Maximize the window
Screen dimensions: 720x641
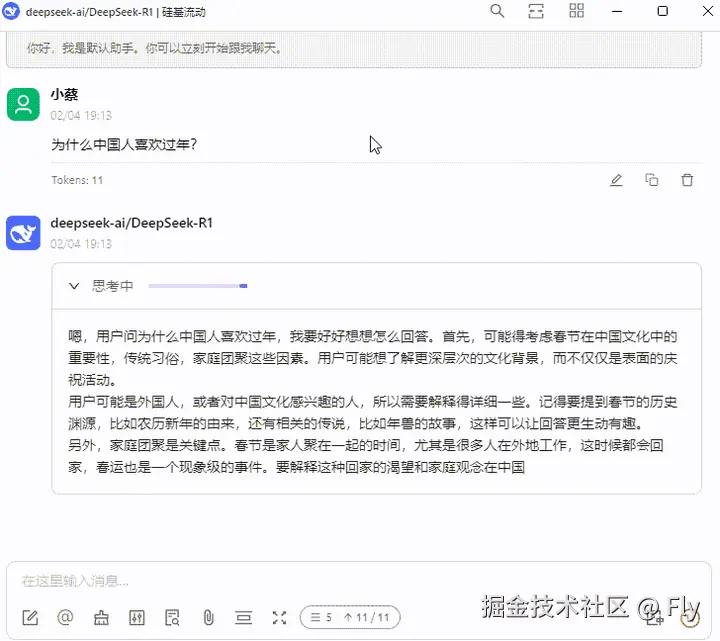tap(662, 11)
